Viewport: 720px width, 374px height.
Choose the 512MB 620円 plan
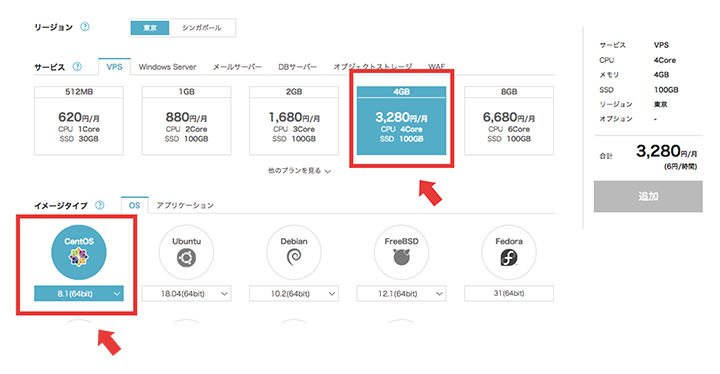pos(79,120)
